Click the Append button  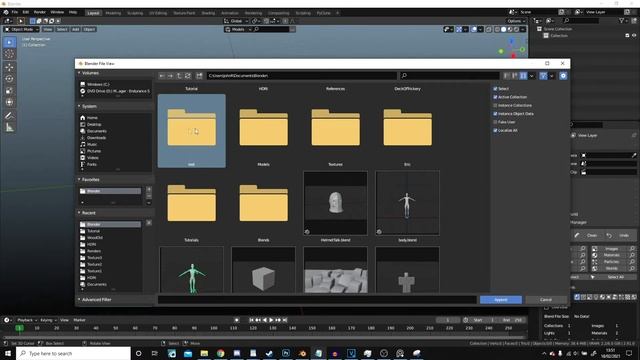click(501, 300)
